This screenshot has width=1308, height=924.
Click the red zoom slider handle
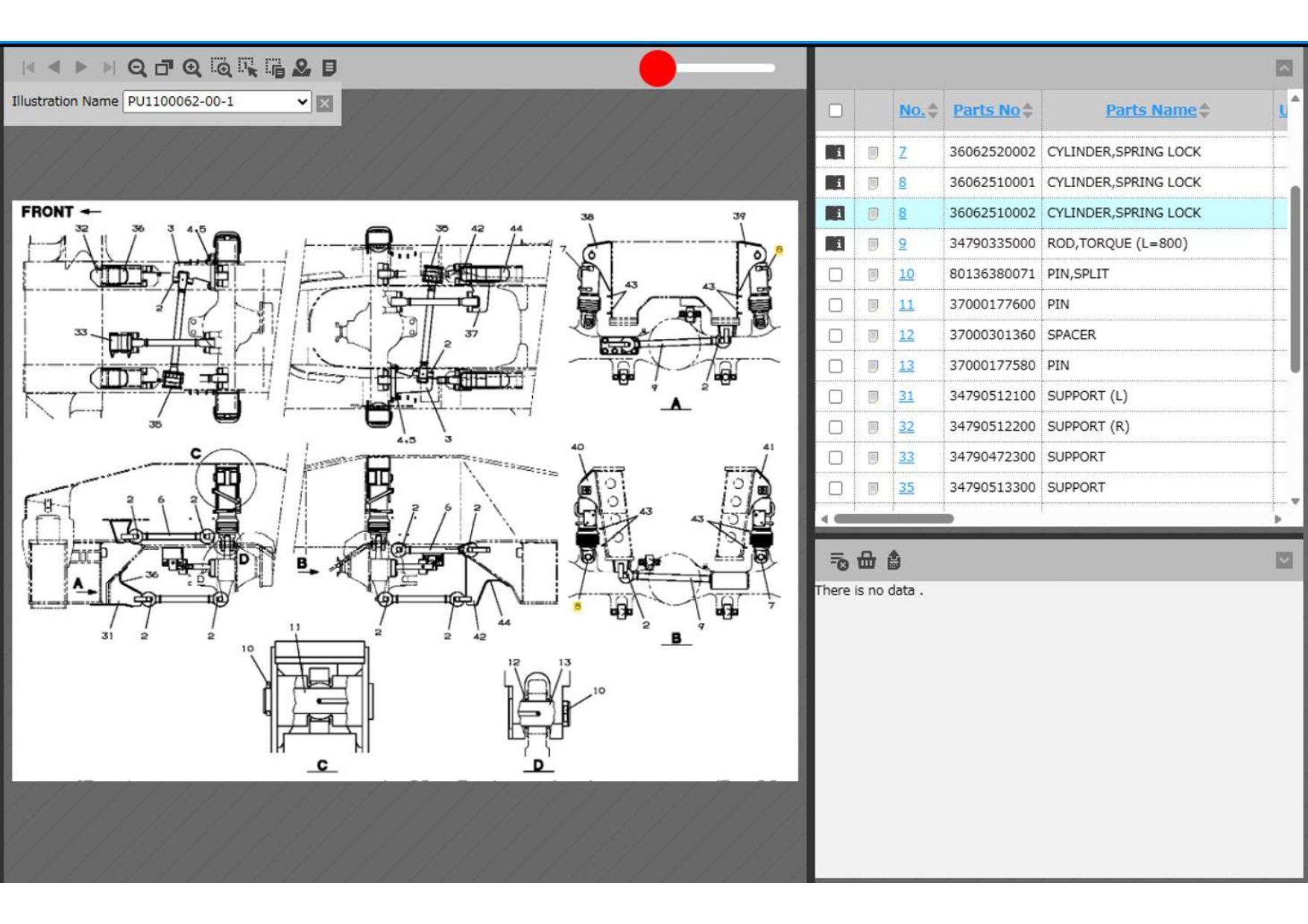tap(657, 69)
